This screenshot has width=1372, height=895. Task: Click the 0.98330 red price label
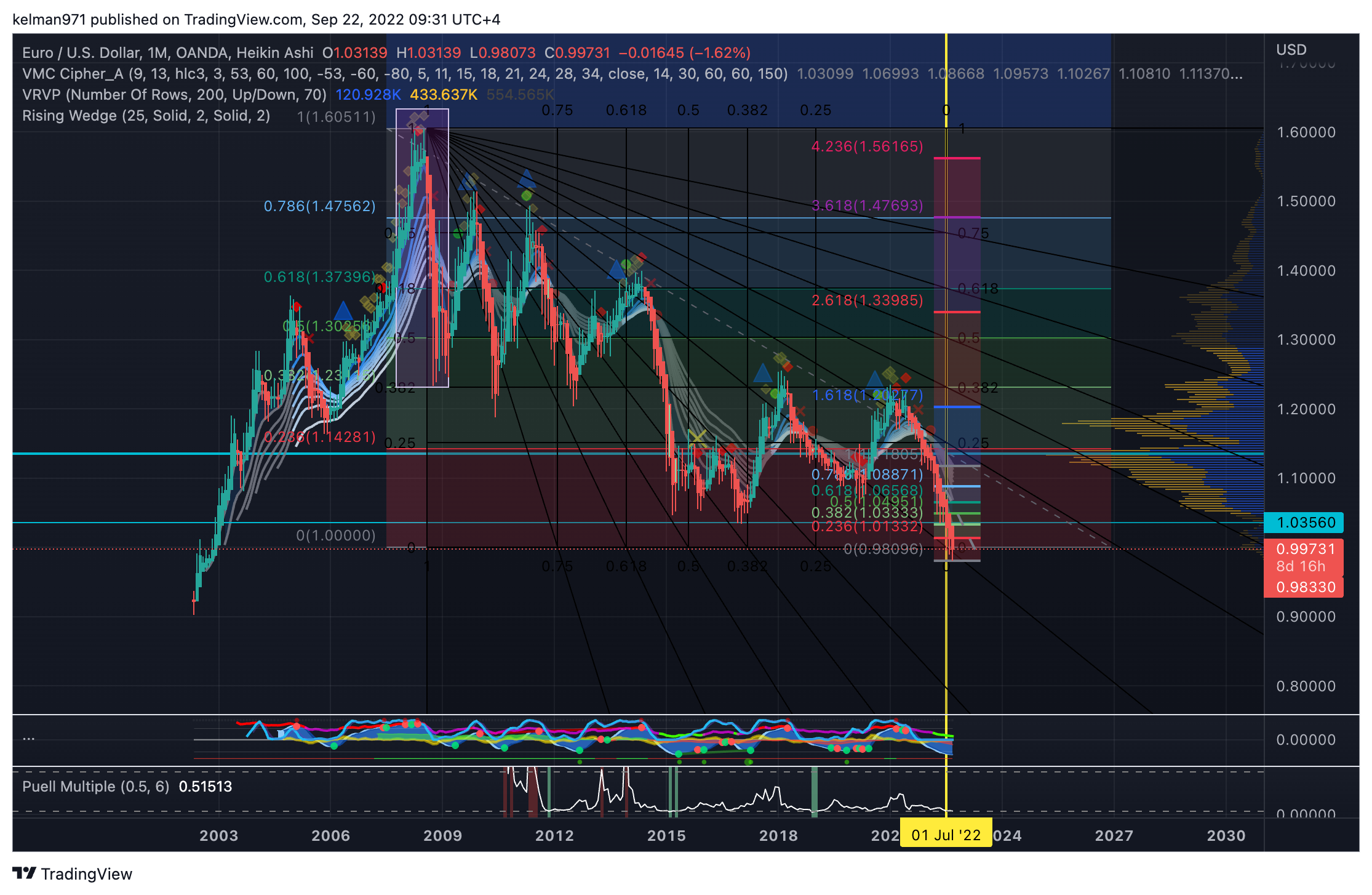1303,587
